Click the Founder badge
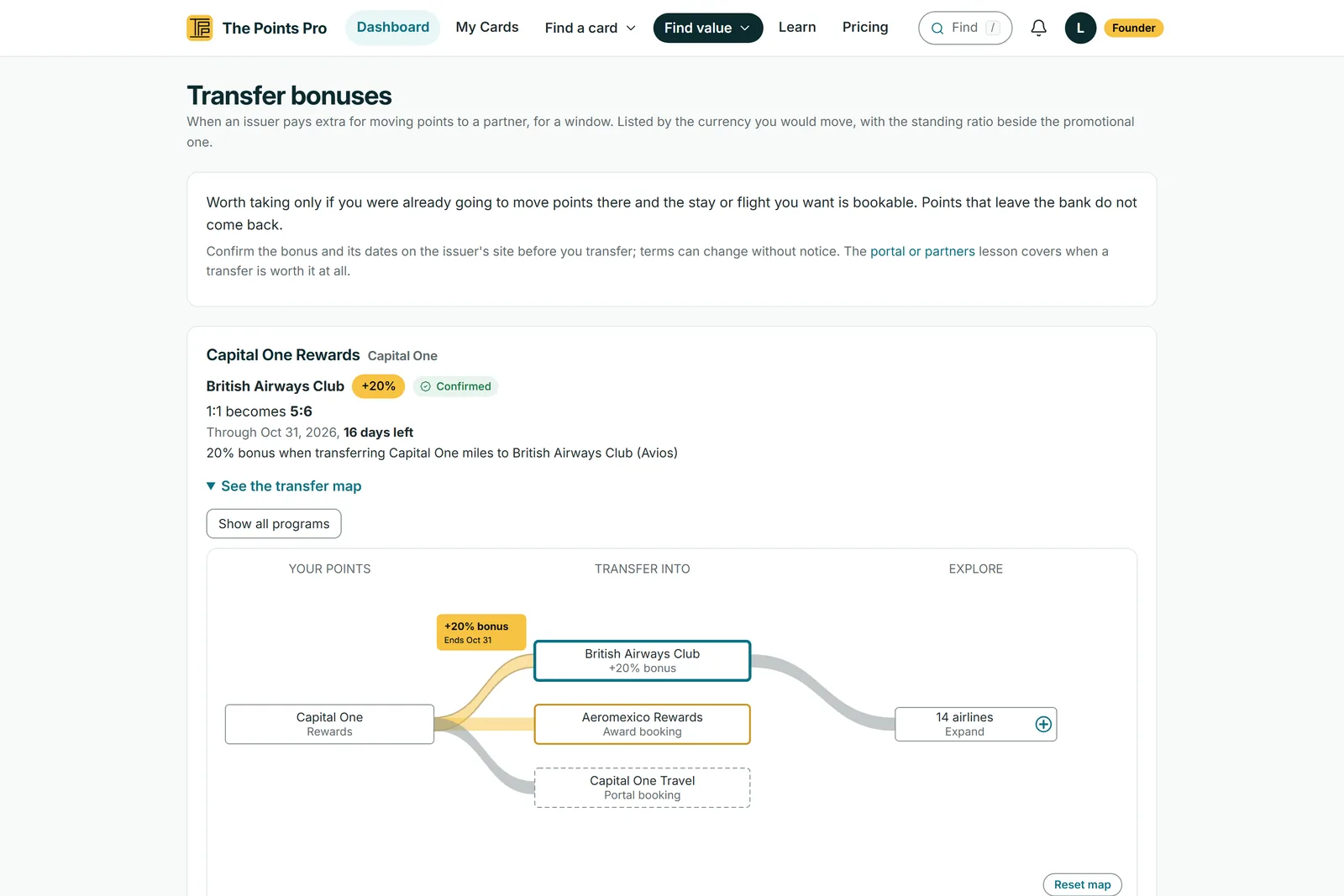The height and width of the screenshot is (896, 1344). point(1133,28)
